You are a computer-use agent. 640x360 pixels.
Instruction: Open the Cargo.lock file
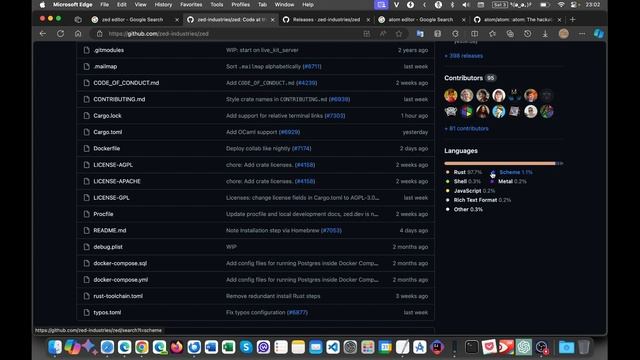click(107, 116)
